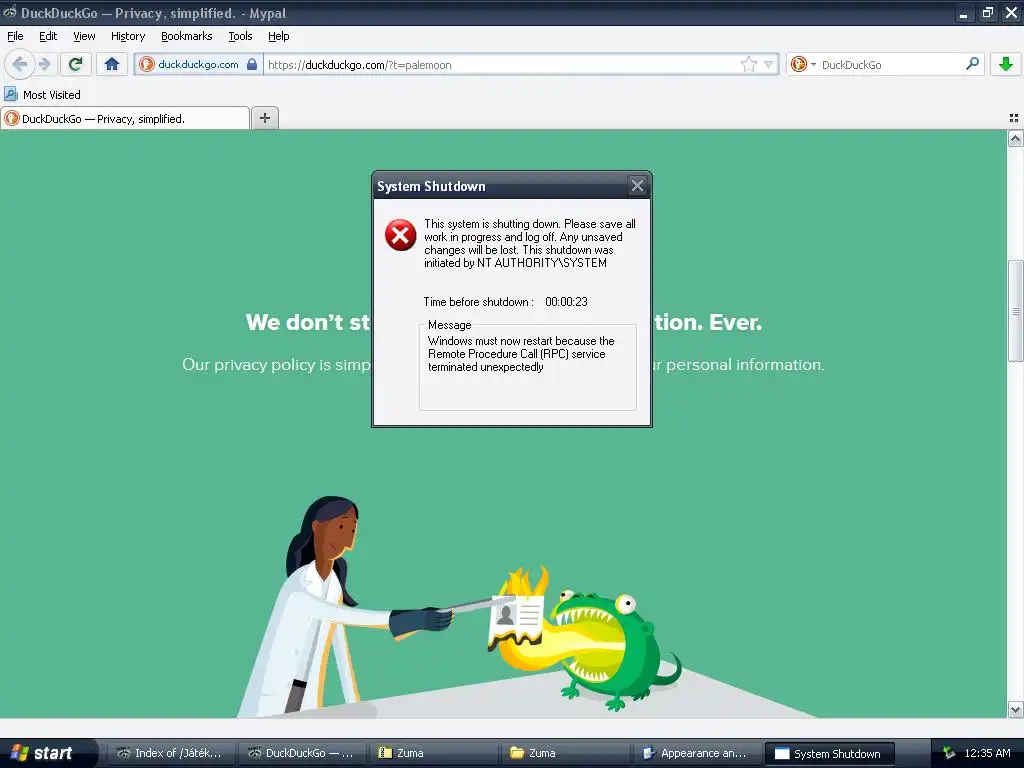Open the Tools menu
Viewport: 1024px width, 768px height.
(240, 36)
